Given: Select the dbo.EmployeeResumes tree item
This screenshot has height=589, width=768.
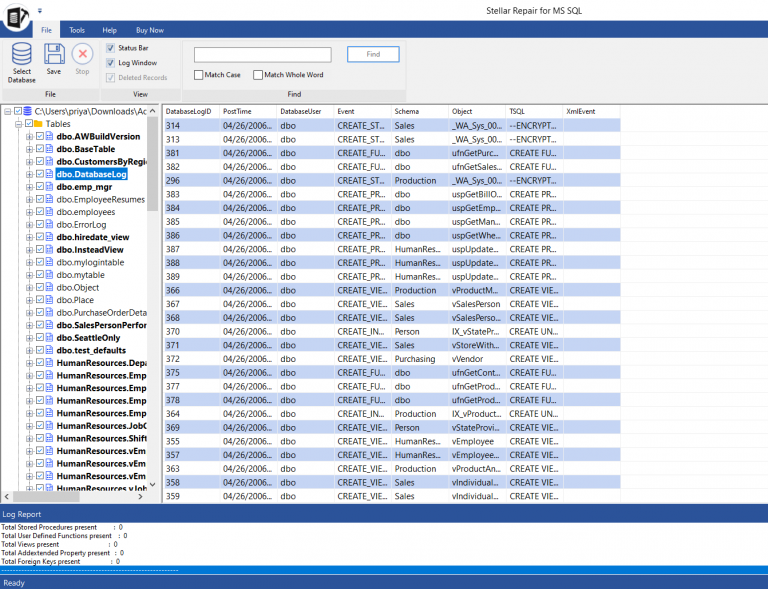Looking at the screenshot, I should [100, 199].
